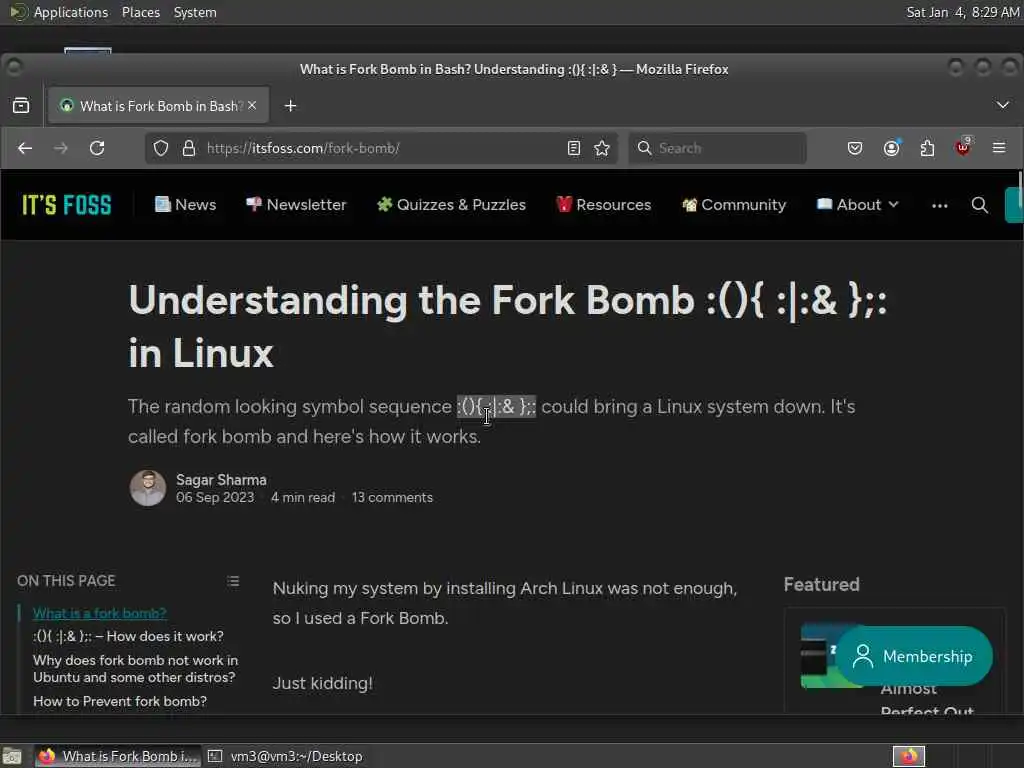Open the Firefox View icon left of the tabs
Image resolution: width=1024 pixels, height=768 pixels.
(x=21, y=105)
